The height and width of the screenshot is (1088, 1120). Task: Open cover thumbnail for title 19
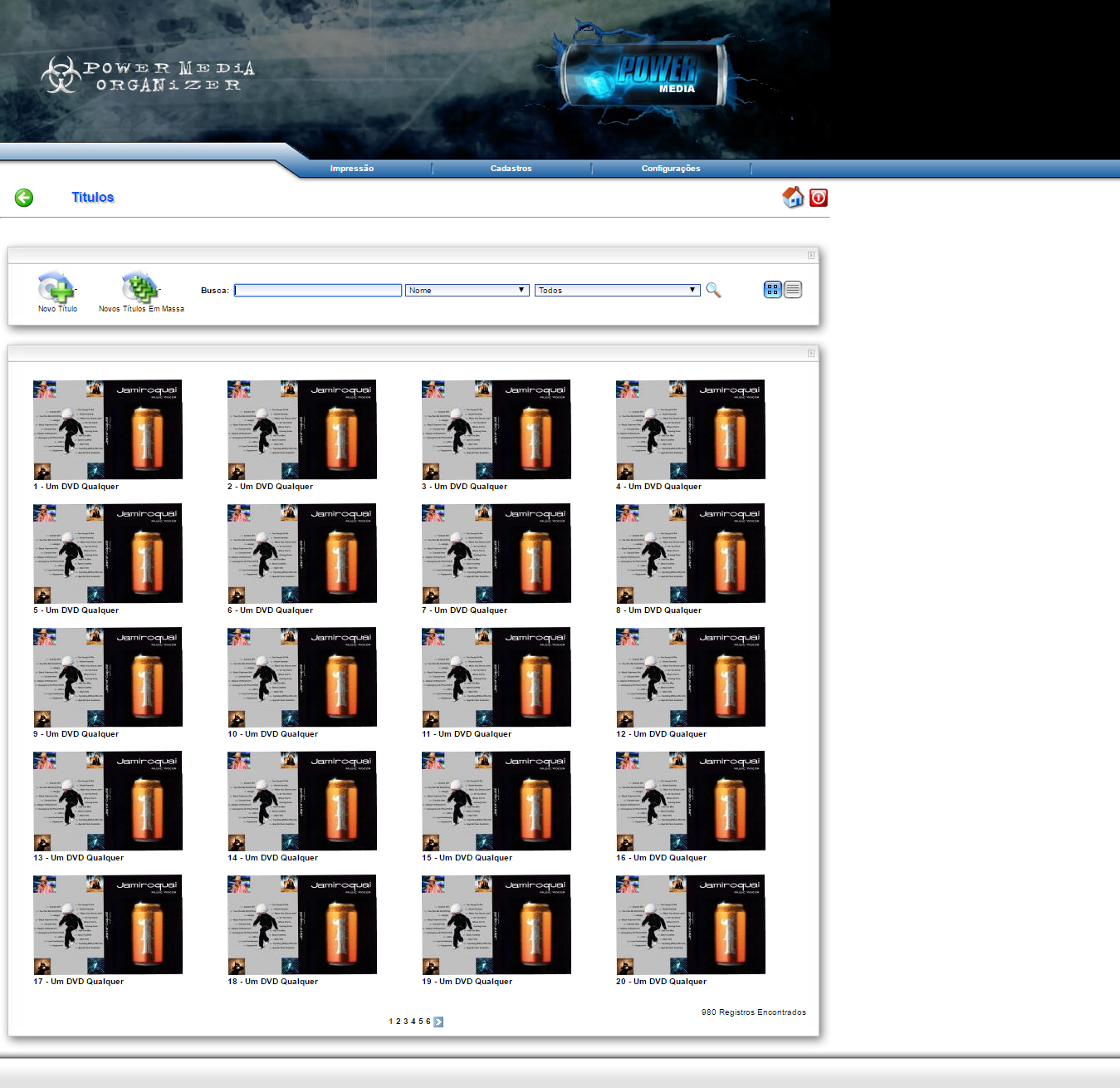(496, 924)
